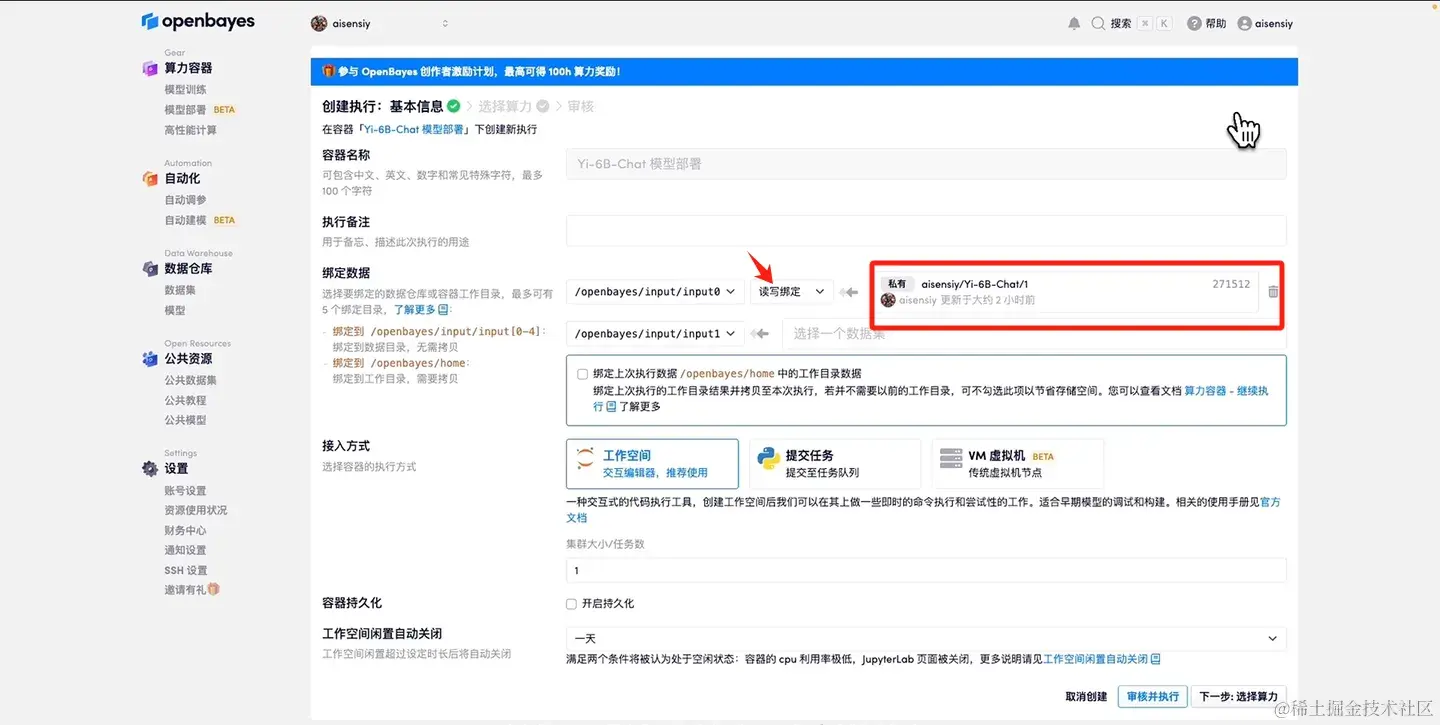Select the VM 虚拟机 access mode card

pos(1017,463)
